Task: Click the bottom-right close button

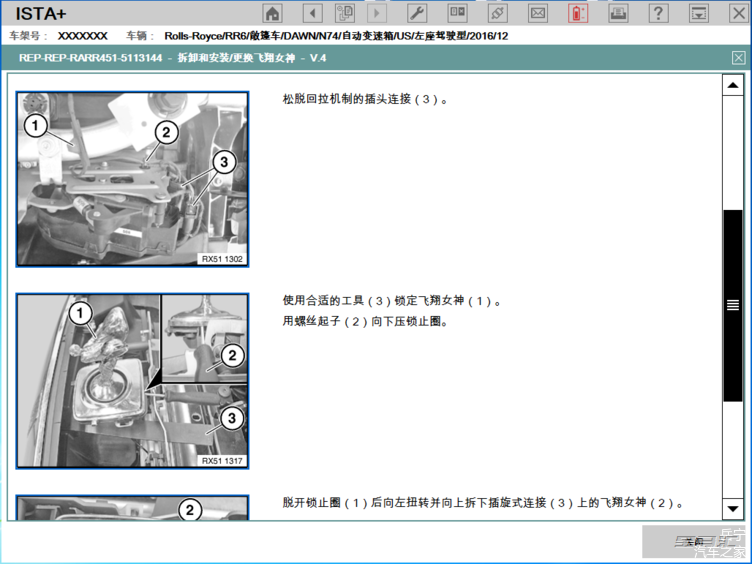Action: coord(694,541)
